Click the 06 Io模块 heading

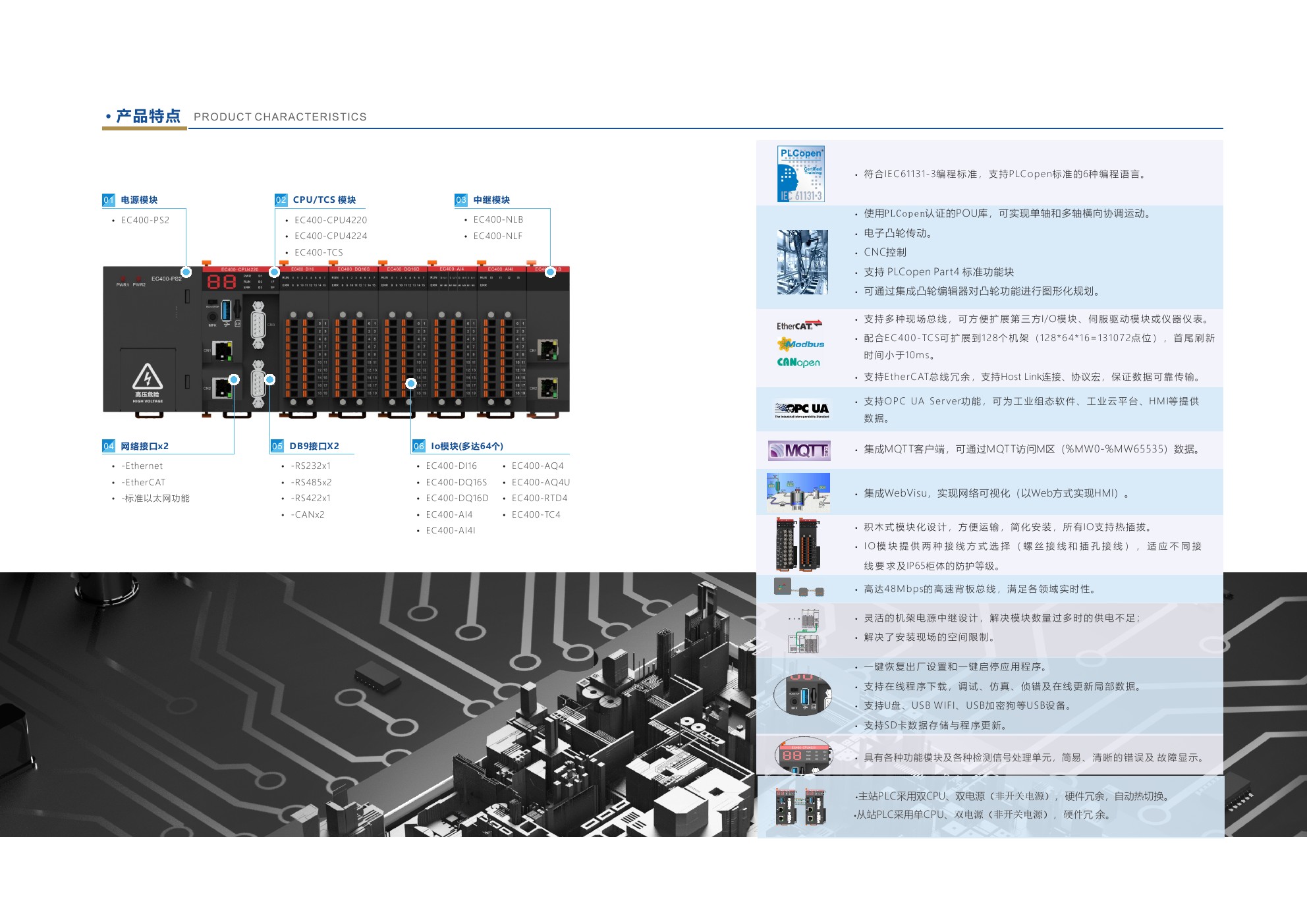click(x=459, y=447)
